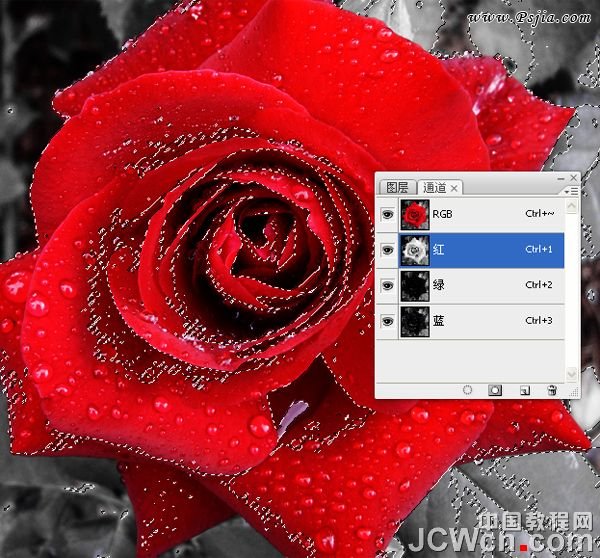
Task: Click the Ctrl+1 shortcut text
Action: tap(539, 250)
